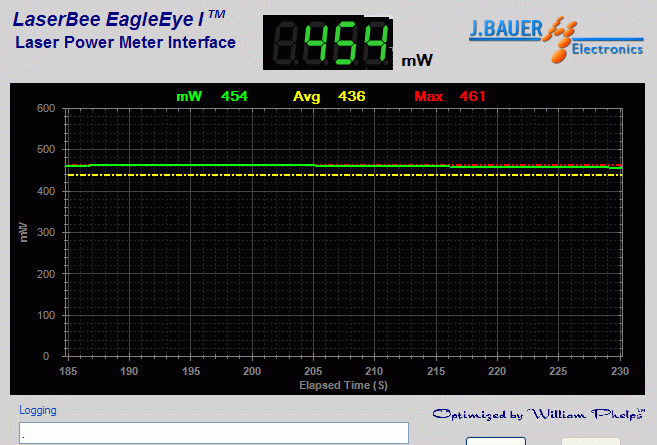Click the green mW legend label
The height and width of the screenshot is (445, 657).
click(x=189, y=96)
